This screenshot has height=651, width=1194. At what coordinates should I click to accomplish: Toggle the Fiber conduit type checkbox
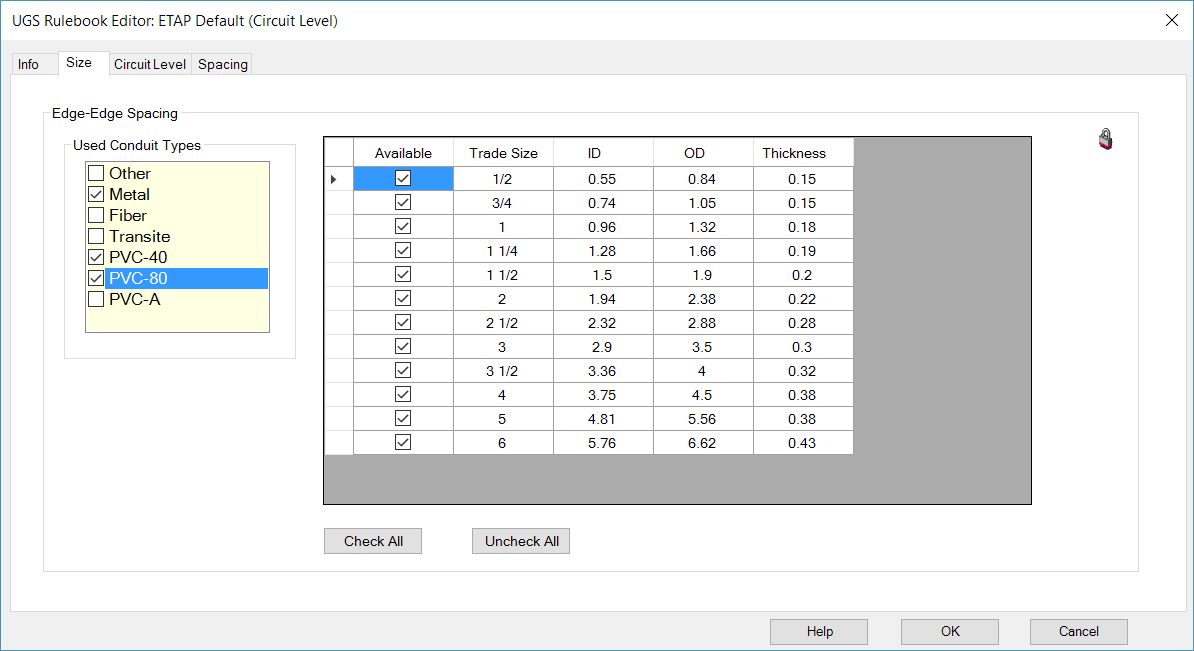[96, 215]
